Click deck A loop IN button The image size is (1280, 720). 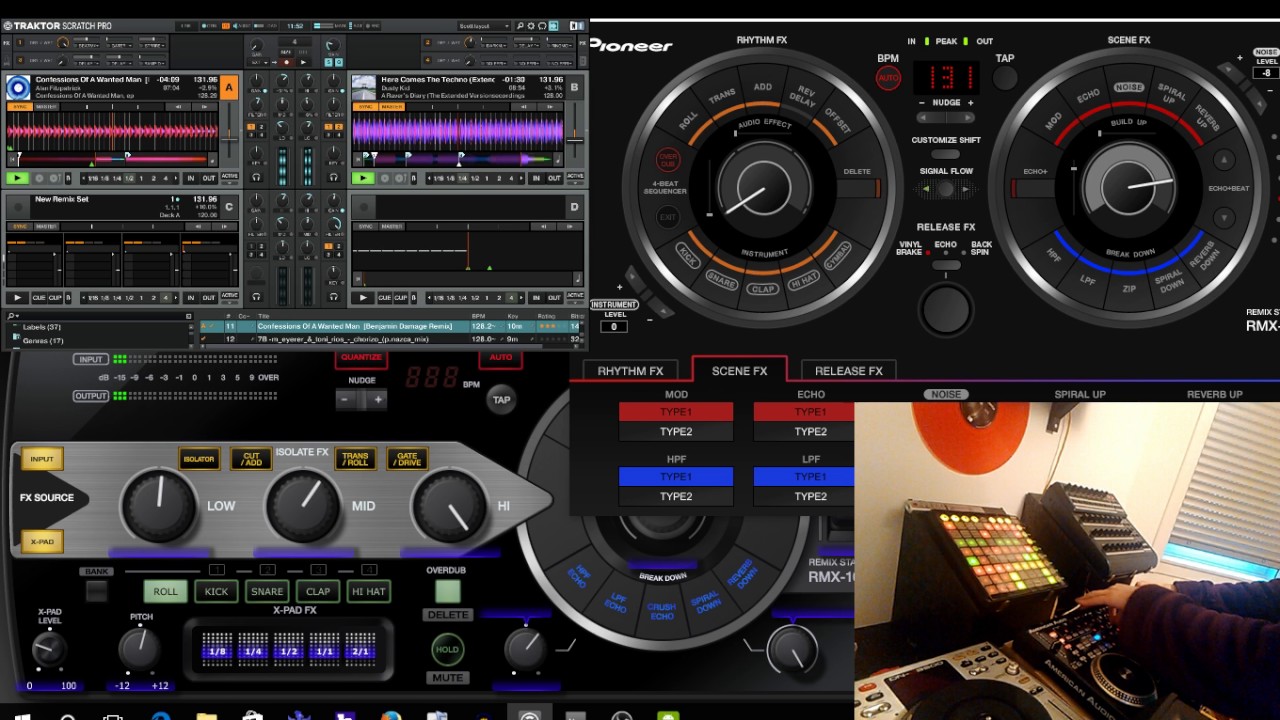(189, 178)
